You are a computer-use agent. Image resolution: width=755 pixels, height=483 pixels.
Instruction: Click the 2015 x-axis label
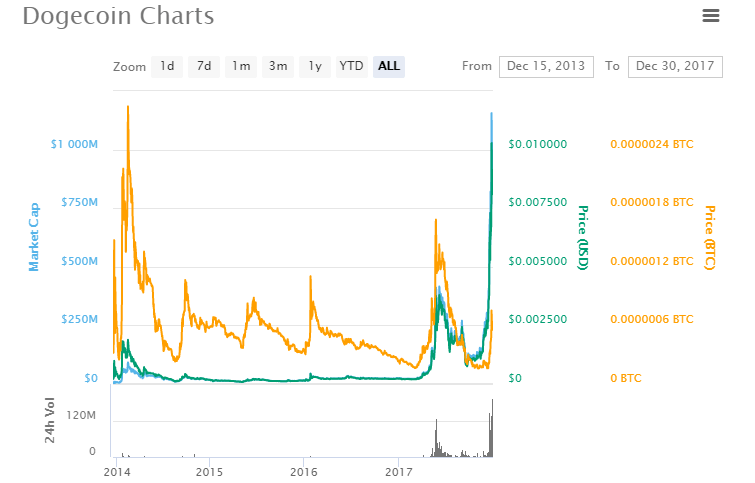[209, 472]
